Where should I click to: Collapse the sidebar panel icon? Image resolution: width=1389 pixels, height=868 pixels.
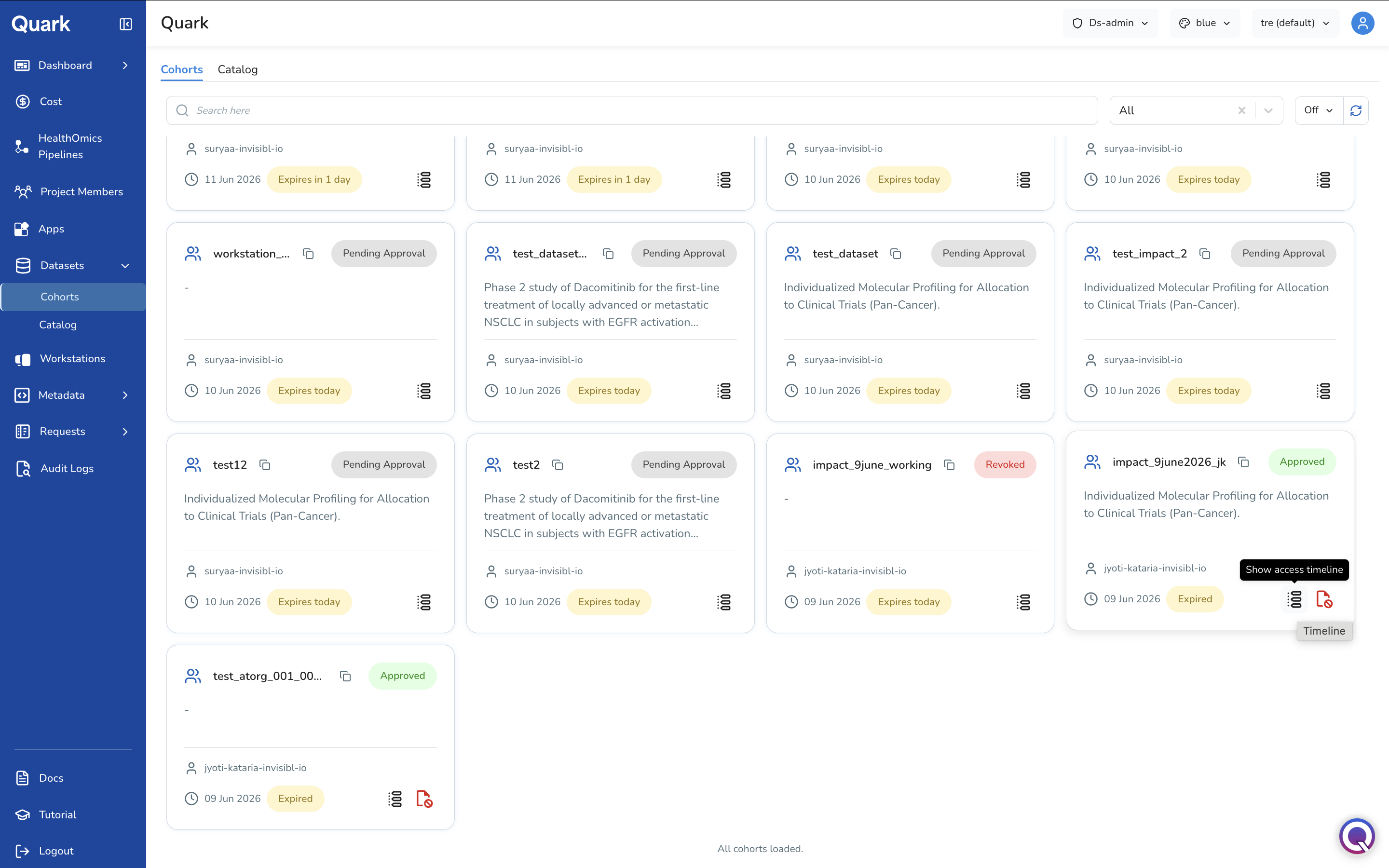coord(126,24)
